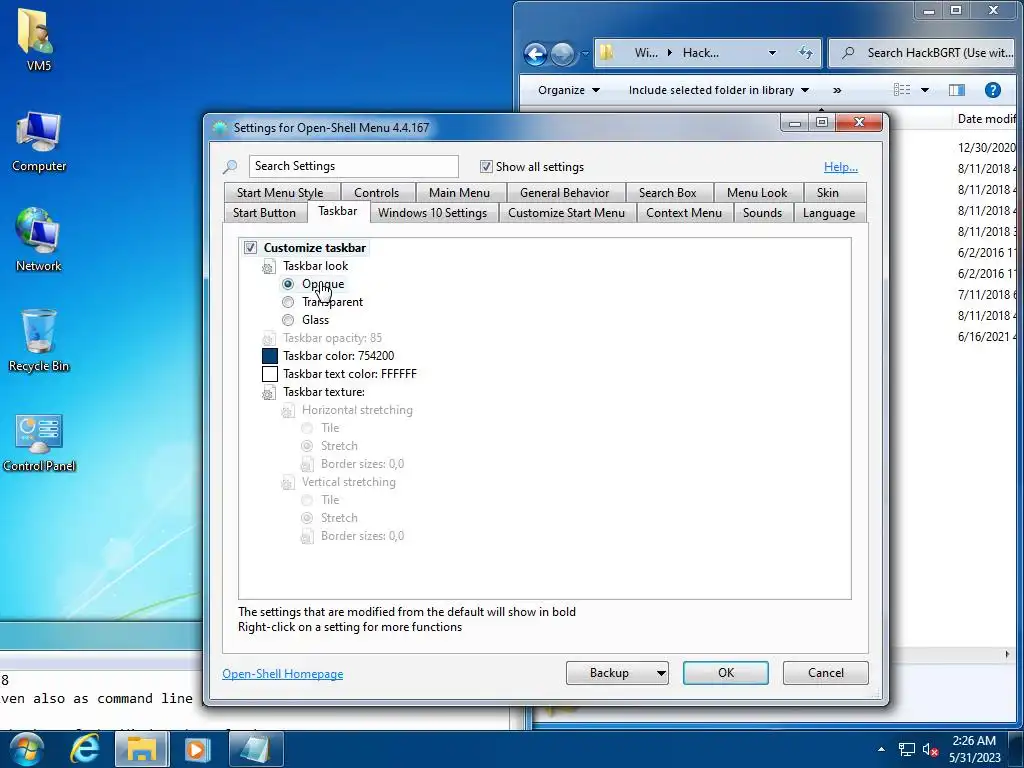Confirm settings with OK button
Viewport: 1024px width, 768px height.
726,673
